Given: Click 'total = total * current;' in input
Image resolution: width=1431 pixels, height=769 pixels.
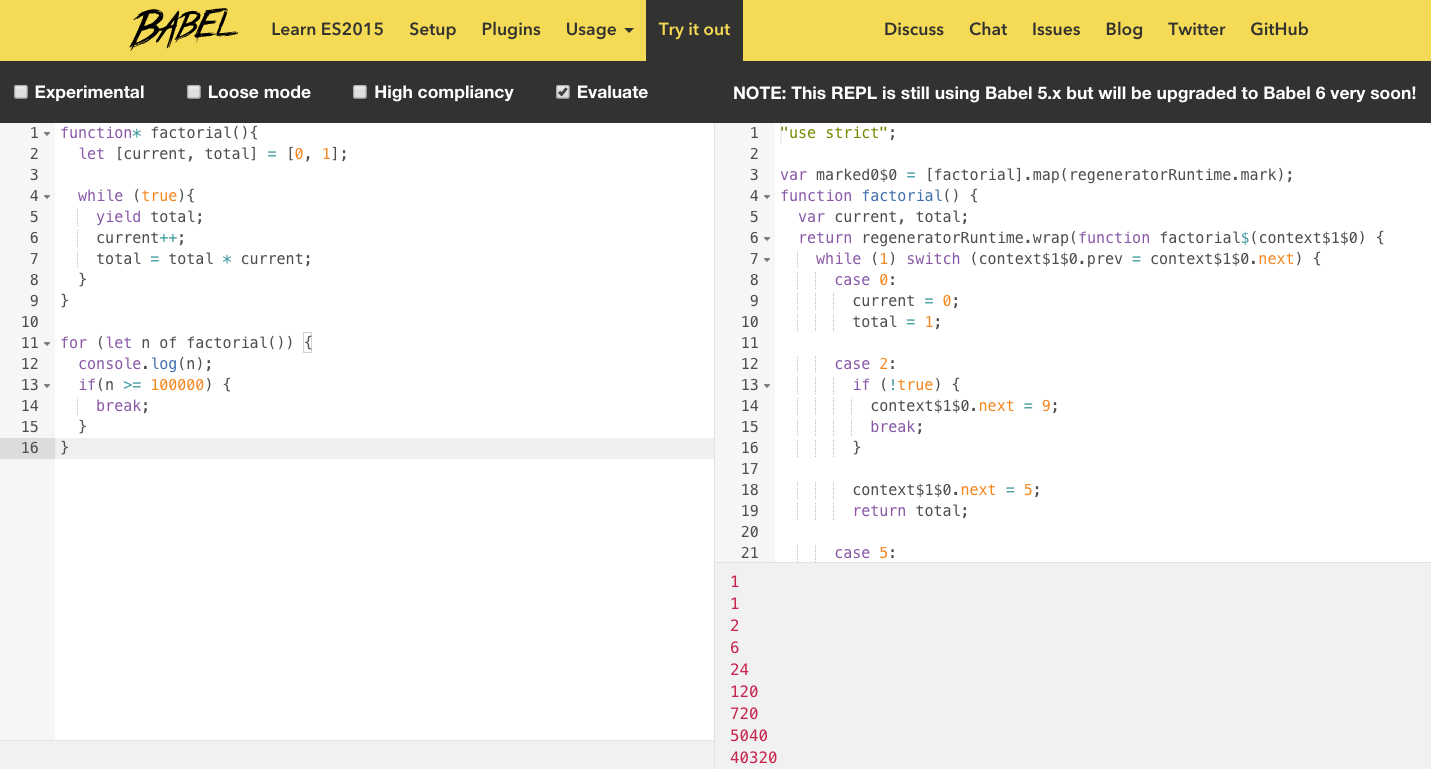Looking at the screenshot, I should click(204, 259).
